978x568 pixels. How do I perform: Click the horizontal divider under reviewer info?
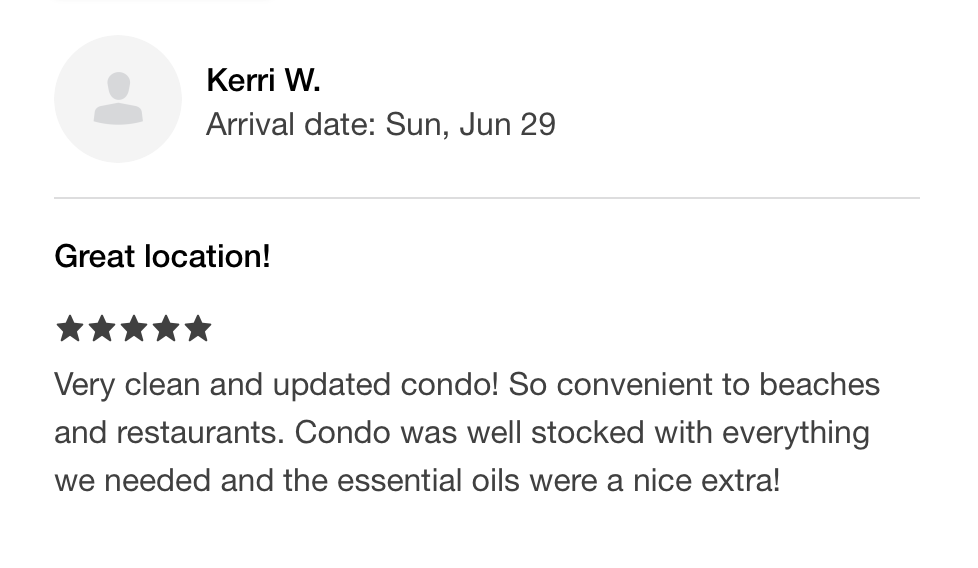tap(487, 198)
